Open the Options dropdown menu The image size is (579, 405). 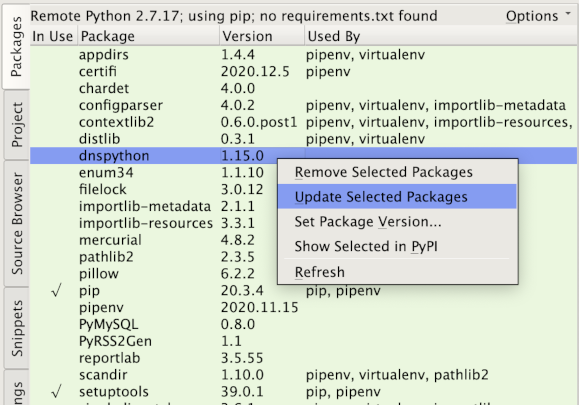538,16
